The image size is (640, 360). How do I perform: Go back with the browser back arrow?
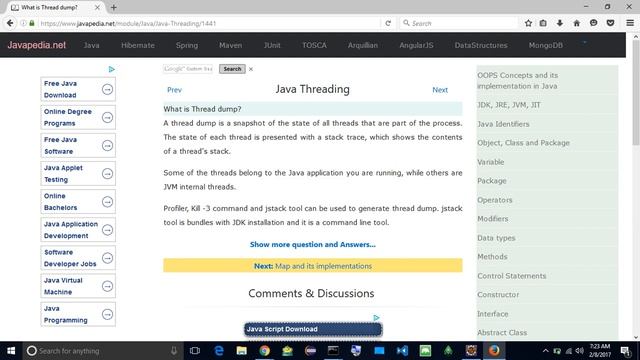[10, 23]
